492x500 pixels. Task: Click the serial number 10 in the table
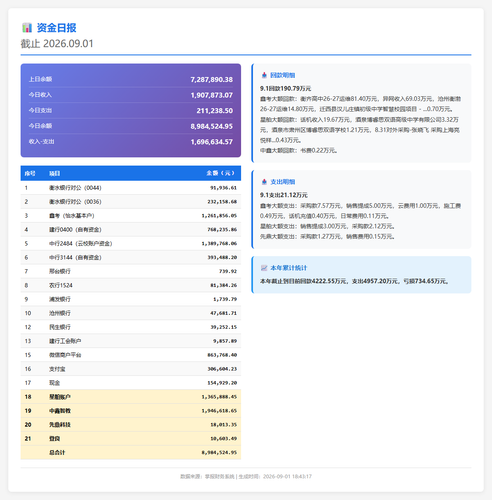[28, 313]
